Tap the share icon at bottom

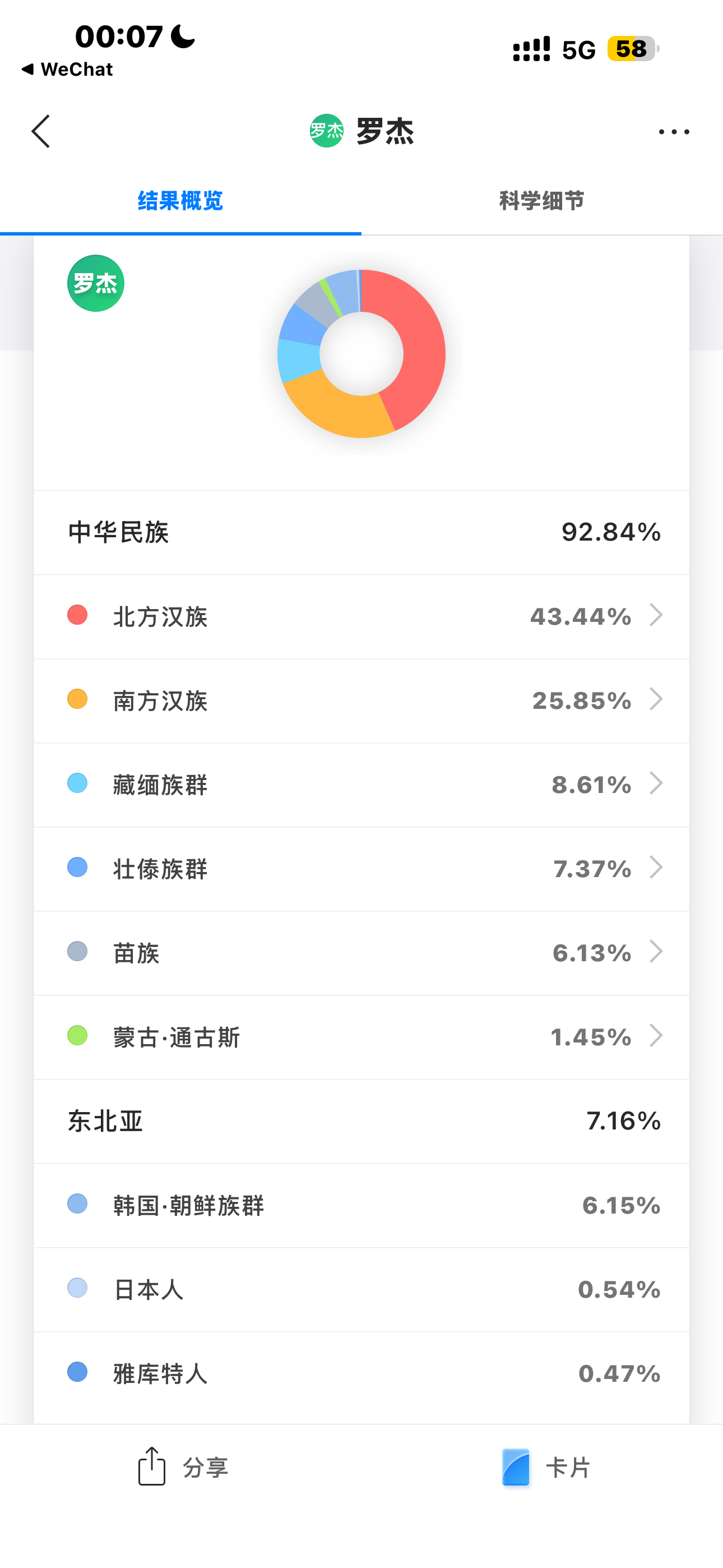point(151,1466)
